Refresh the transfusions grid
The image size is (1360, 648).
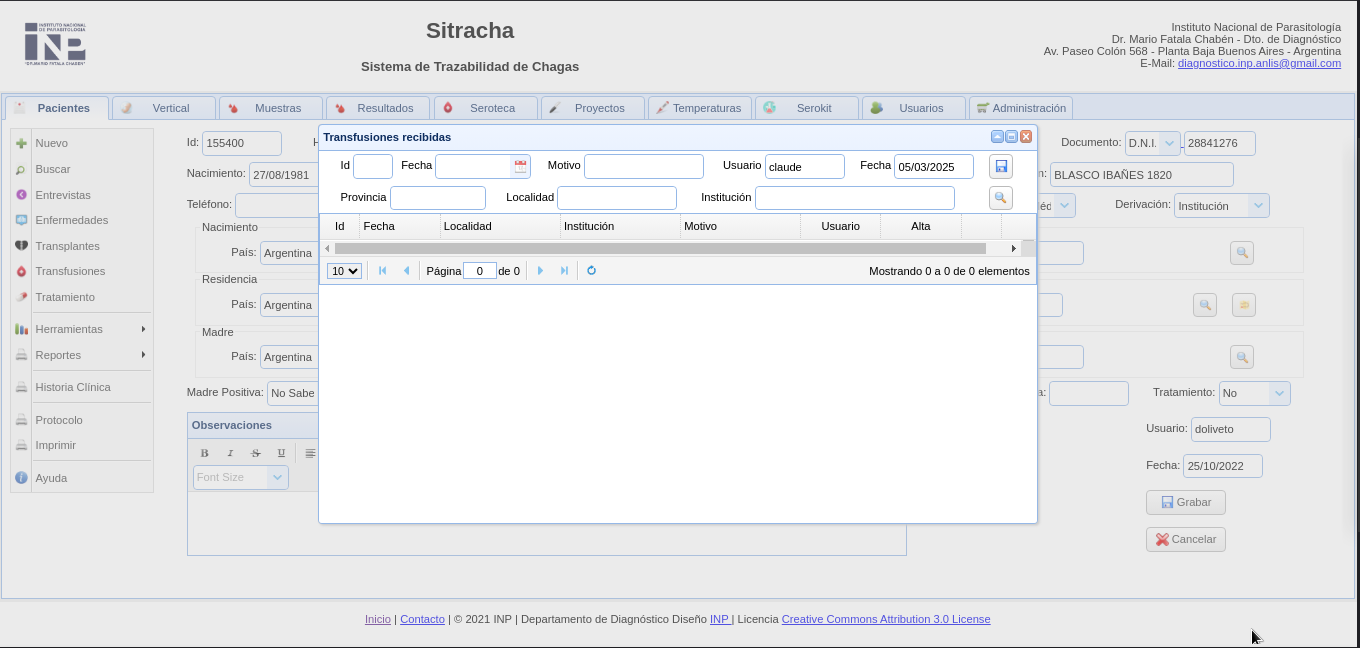tap(591, 271)
